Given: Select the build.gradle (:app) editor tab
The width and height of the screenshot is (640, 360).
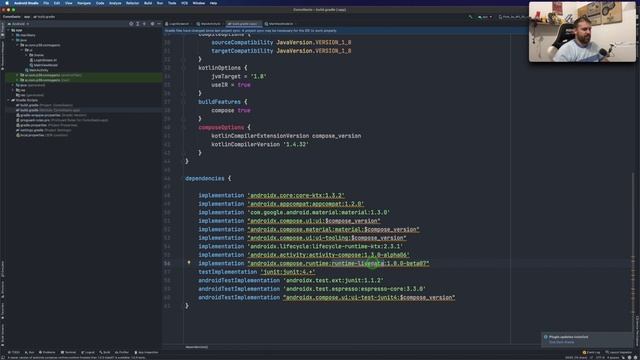Looking at the screenshot, I should click(244, 24).
